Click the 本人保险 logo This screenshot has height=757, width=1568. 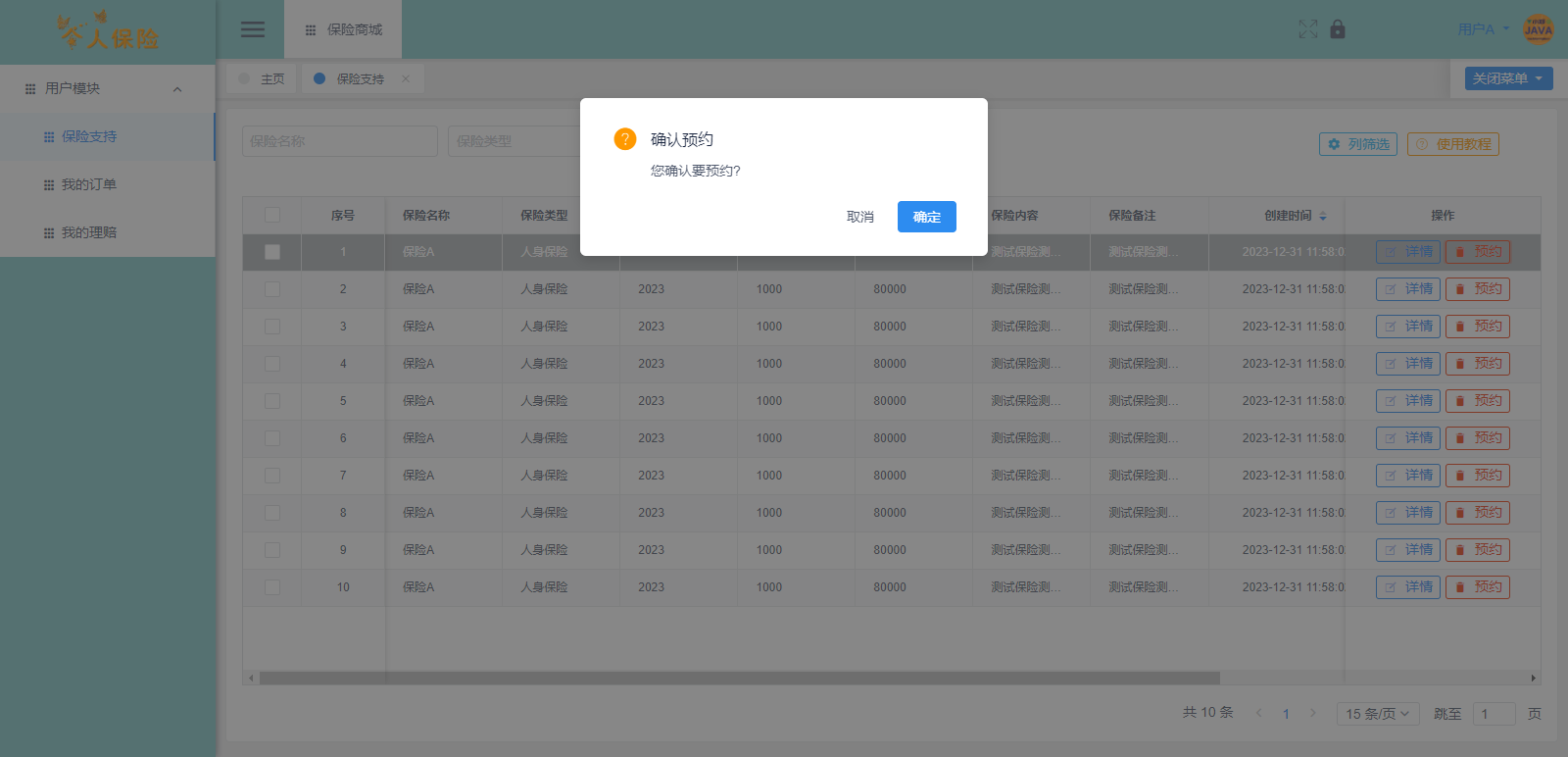[x=108, y=31]
